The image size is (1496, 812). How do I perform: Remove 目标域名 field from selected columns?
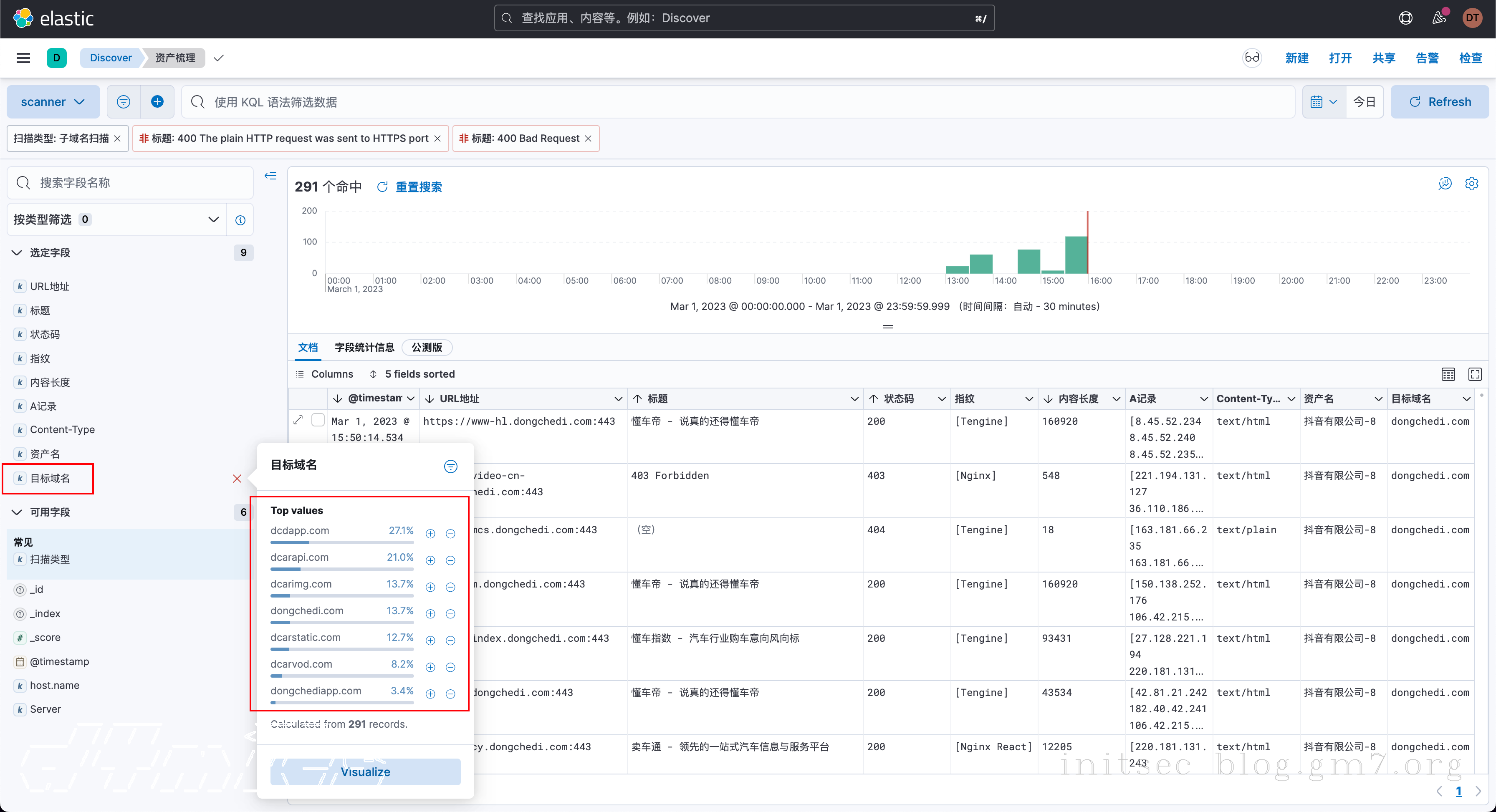tap(237, 478)
